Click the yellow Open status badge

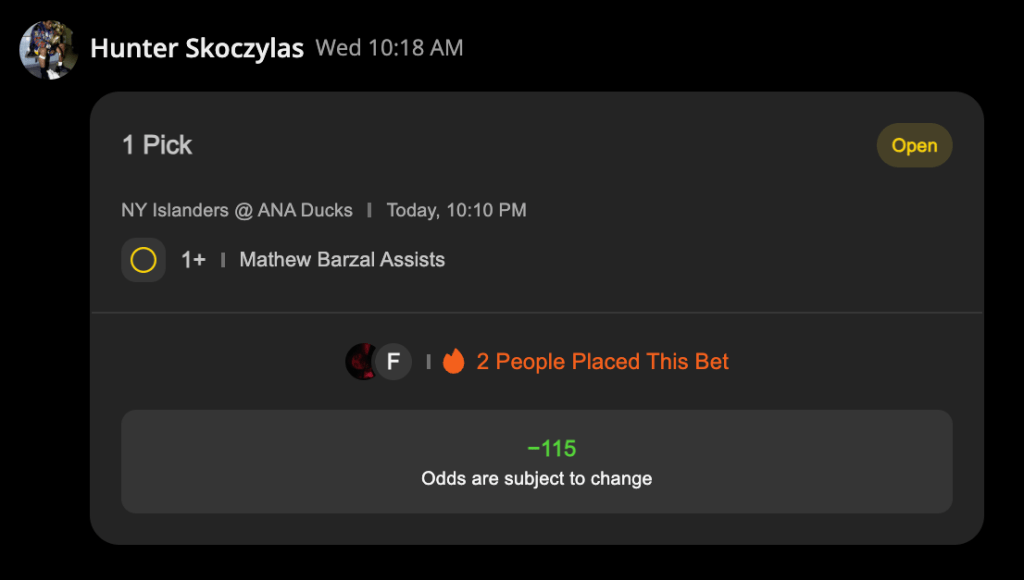point(914,145)
